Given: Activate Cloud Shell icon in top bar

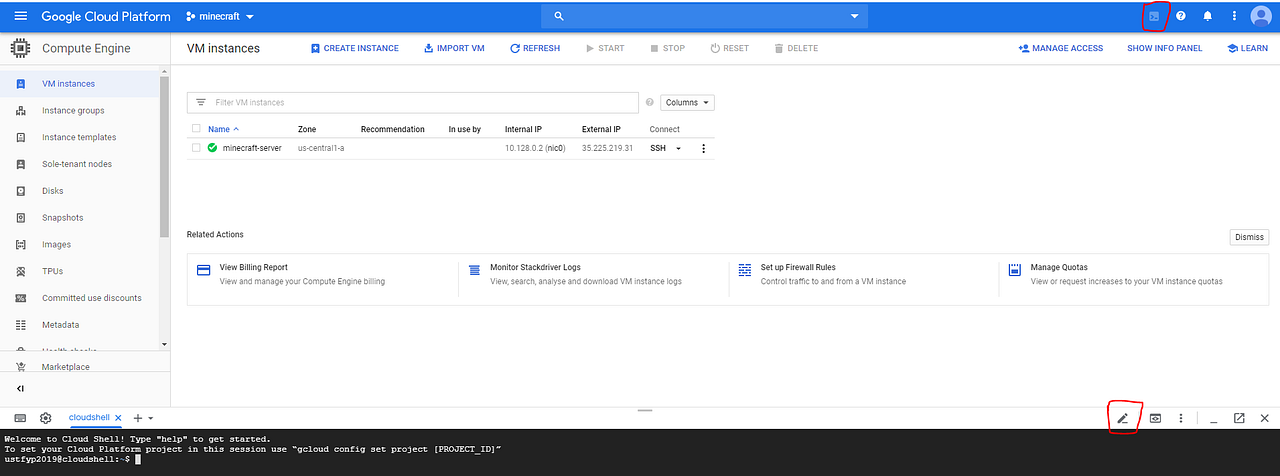Looking at the screenshot, I should (1154, 16).
